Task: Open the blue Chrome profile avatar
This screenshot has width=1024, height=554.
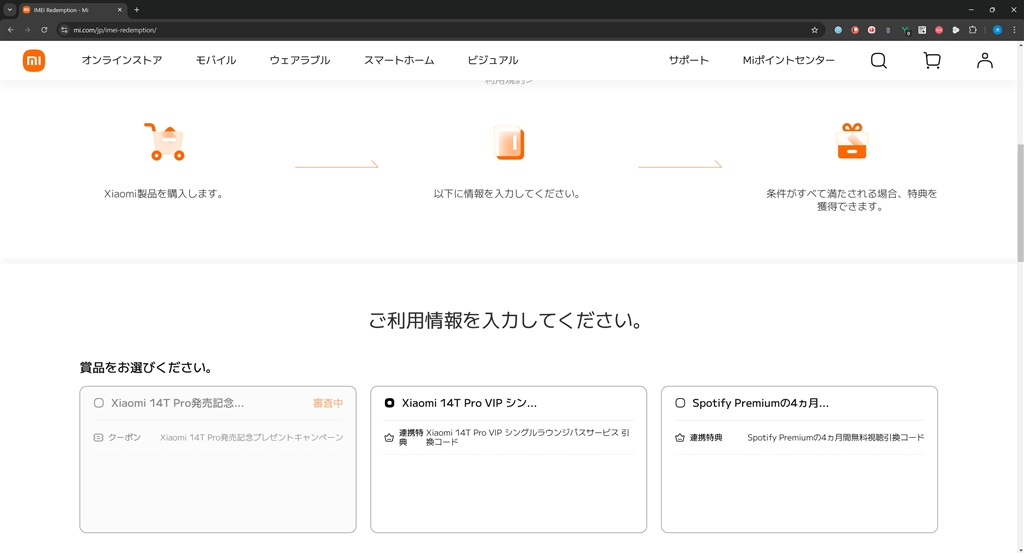Action: (x=997, y=30)
